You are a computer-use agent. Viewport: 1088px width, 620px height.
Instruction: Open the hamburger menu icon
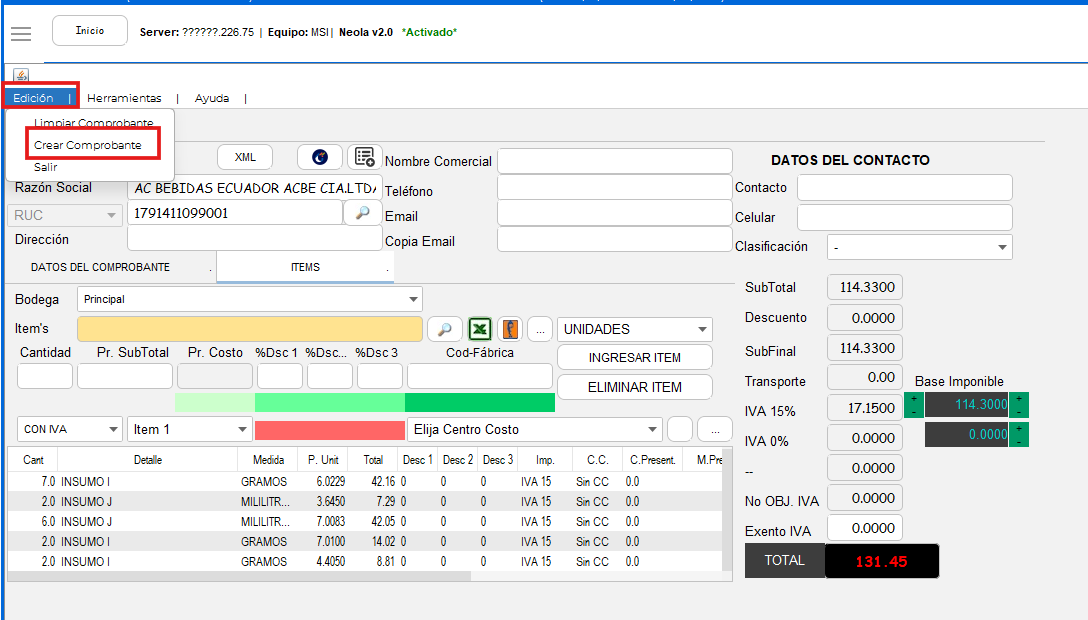pyautogui.click(x=21, y=33)
